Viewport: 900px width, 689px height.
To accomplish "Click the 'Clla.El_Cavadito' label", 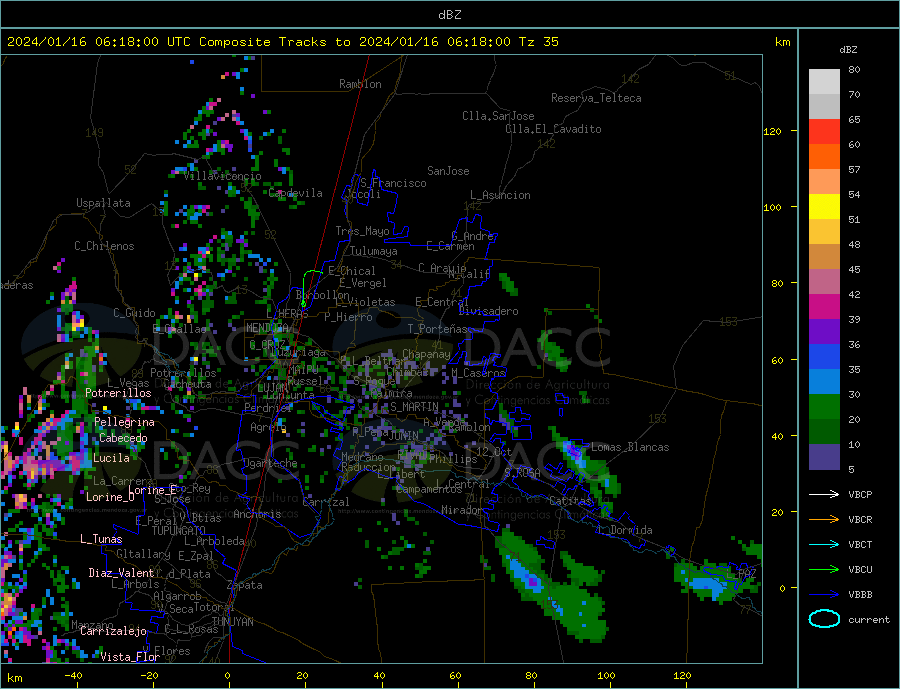I will coord(553,129).
